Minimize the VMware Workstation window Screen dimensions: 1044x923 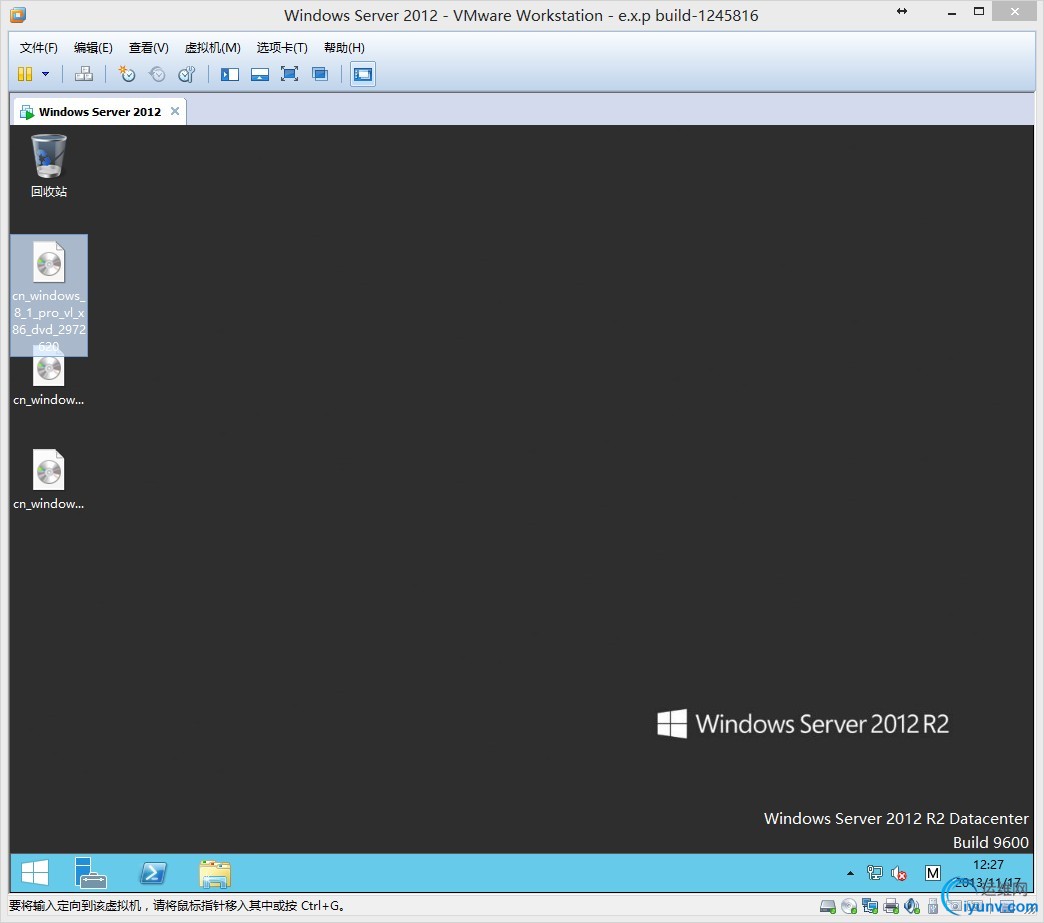(952, 13)
